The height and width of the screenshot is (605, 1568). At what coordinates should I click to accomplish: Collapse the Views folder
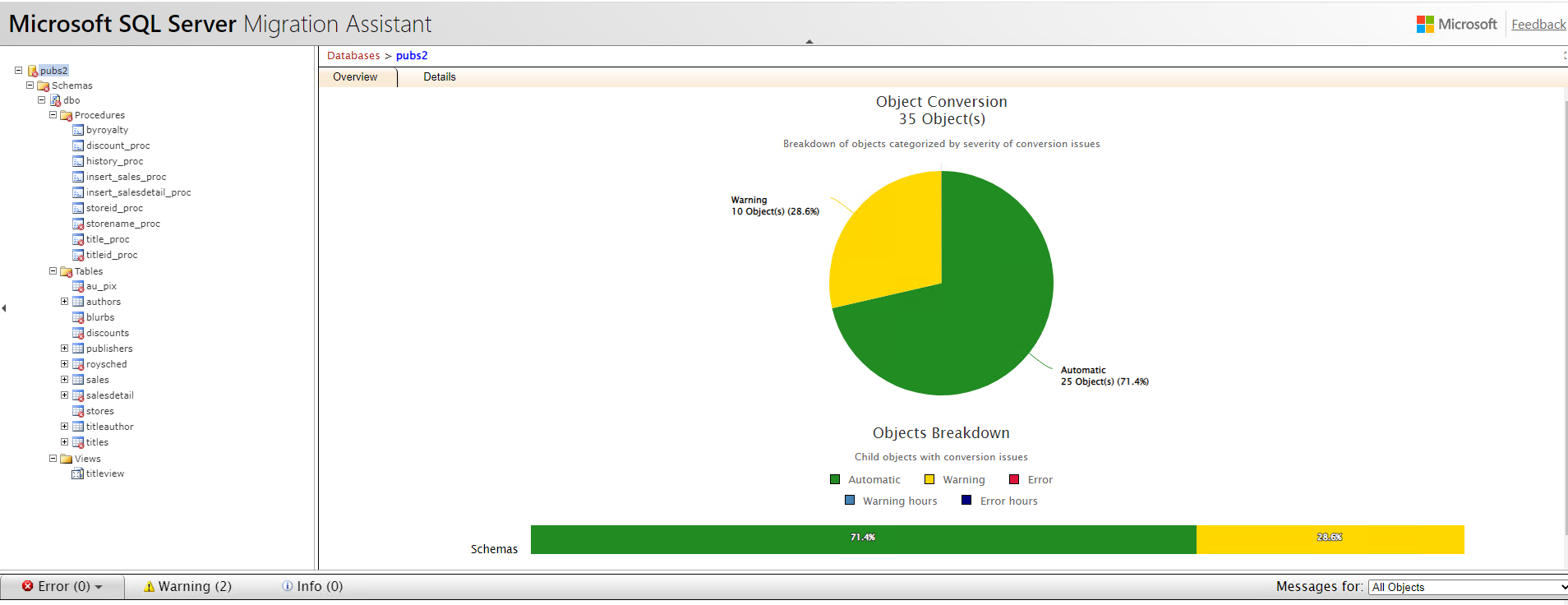(x=53, y=458)
